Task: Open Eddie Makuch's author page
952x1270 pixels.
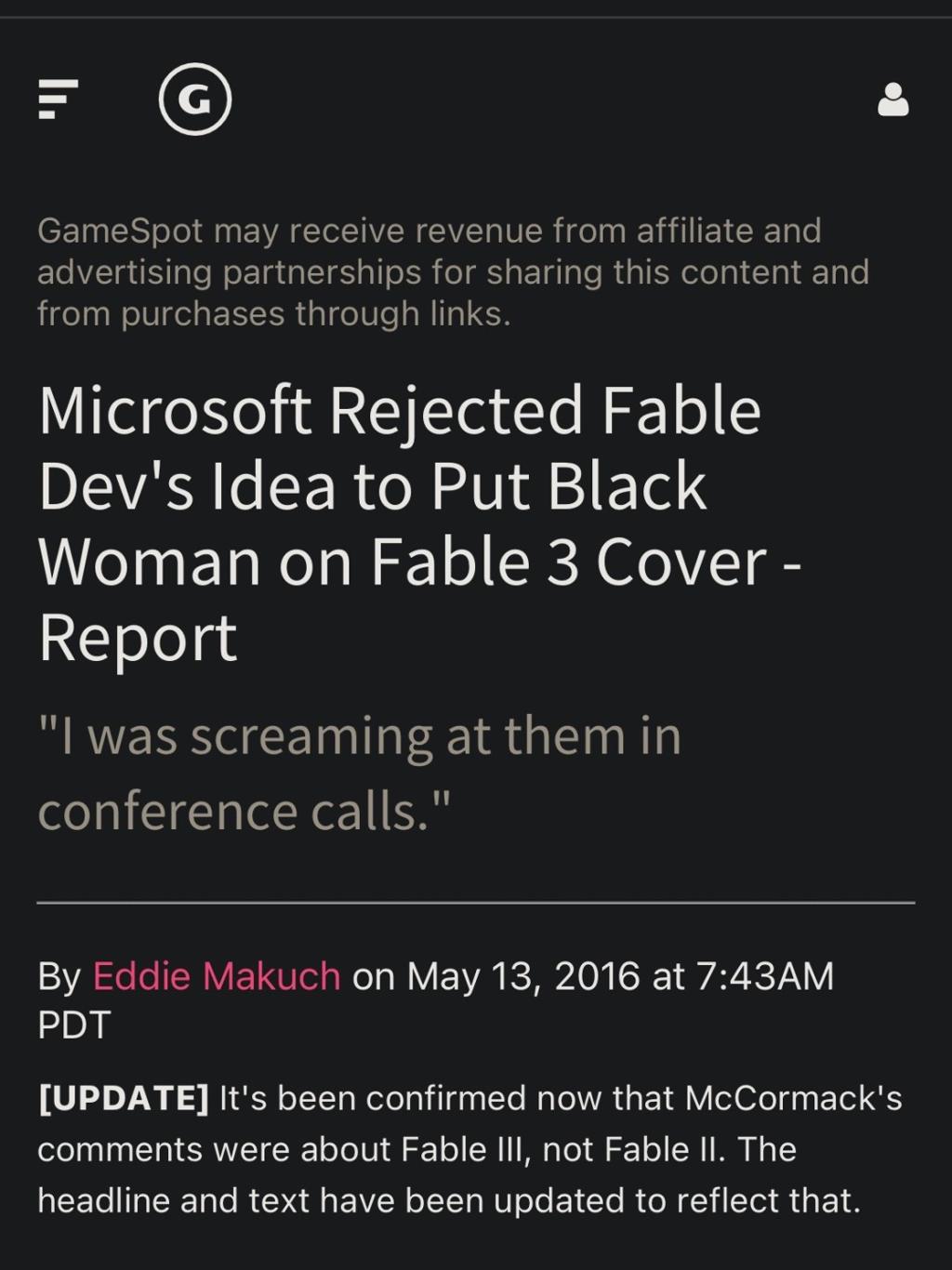Action: point(217,976)
